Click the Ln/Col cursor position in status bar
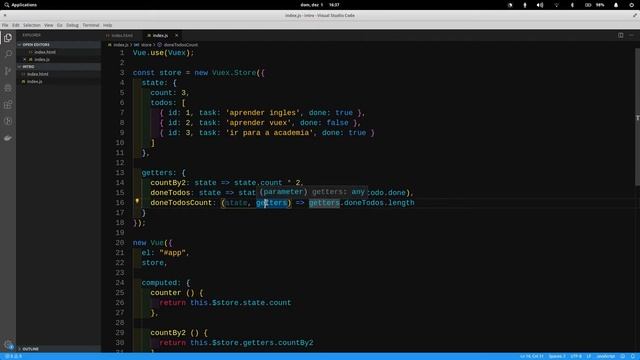 pyautogui.click(x=531, y=356)
